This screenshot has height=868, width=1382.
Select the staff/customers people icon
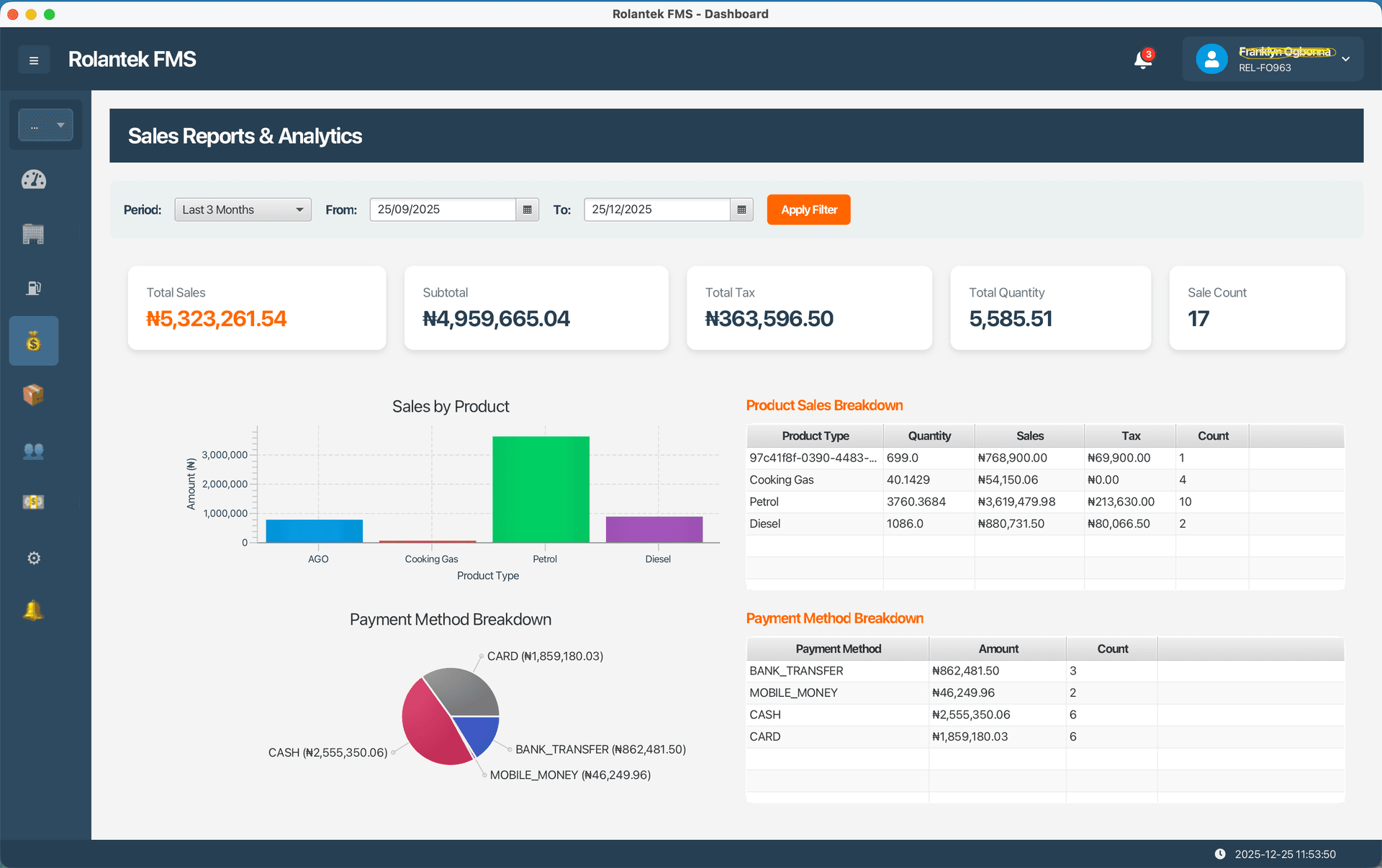pos(33,451)
